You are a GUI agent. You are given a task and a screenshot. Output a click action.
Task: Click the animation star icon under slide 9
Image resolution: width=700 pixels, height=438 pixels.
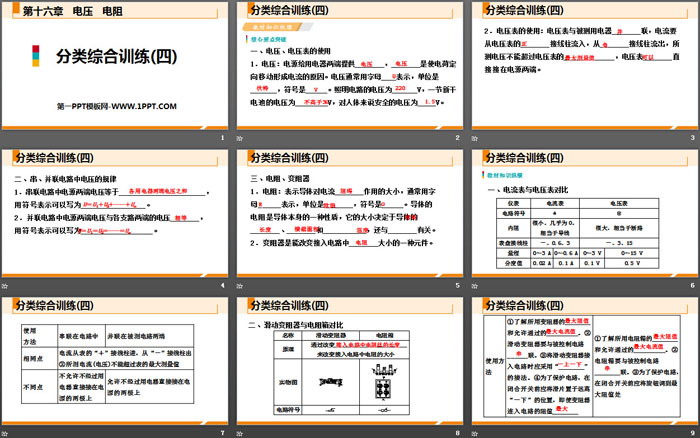click(475, 433)
